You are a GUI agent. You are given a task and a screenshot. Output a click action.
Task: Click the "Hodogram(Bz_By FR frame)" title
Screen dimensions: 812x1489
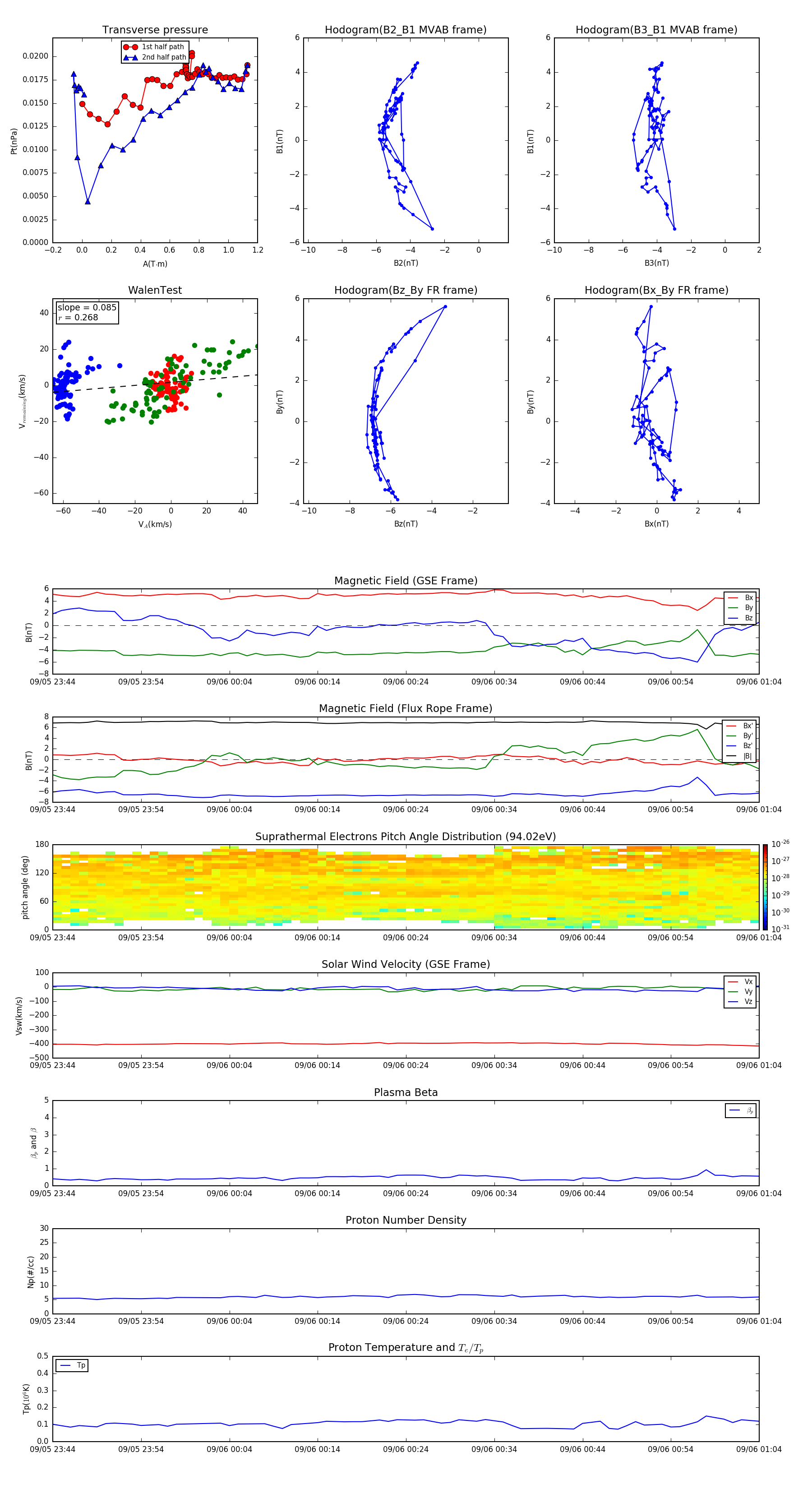pos(406,290)
